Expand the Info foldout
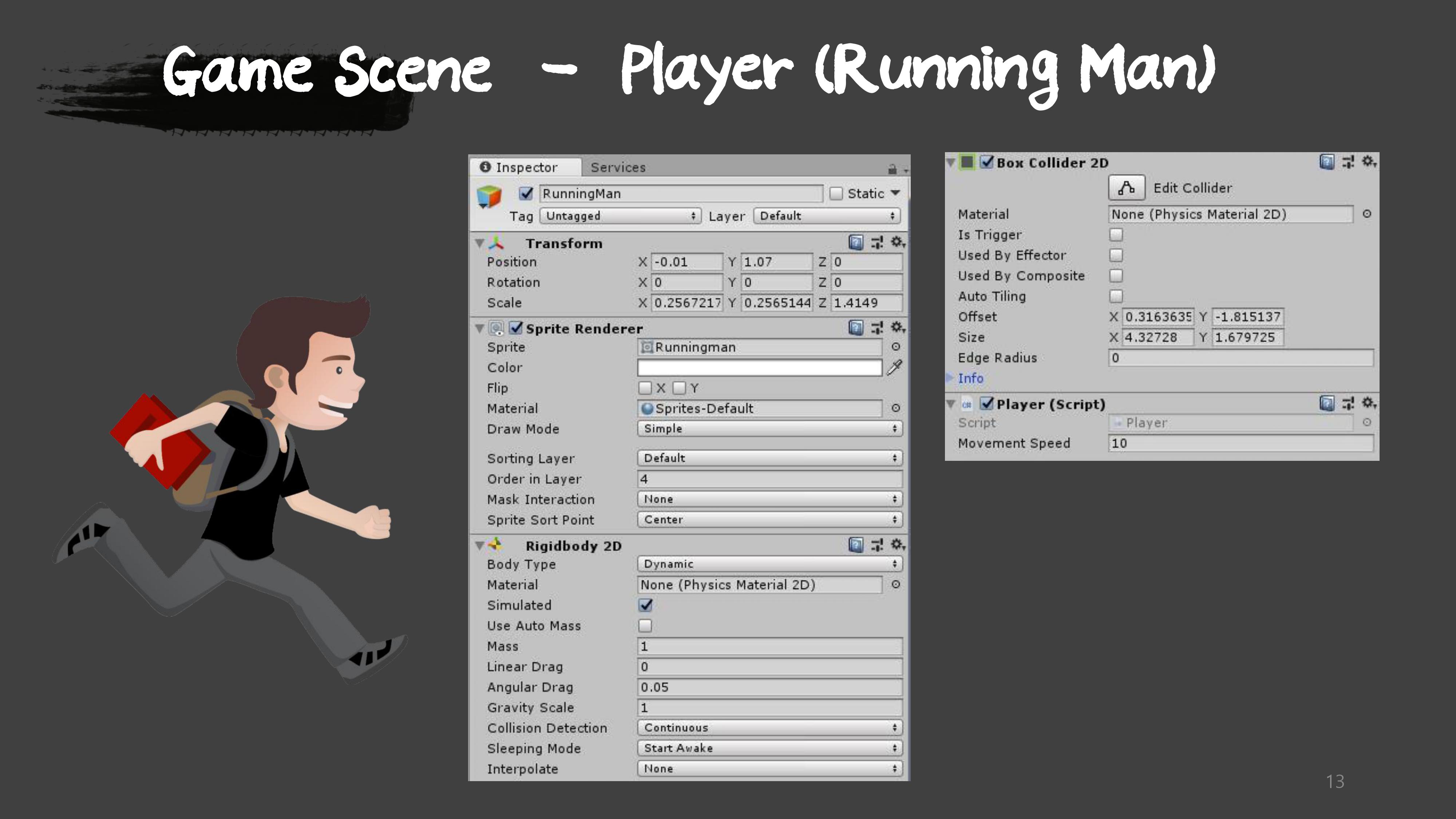The width and height of the screenshot is (1456, 819). pos(950,377)
